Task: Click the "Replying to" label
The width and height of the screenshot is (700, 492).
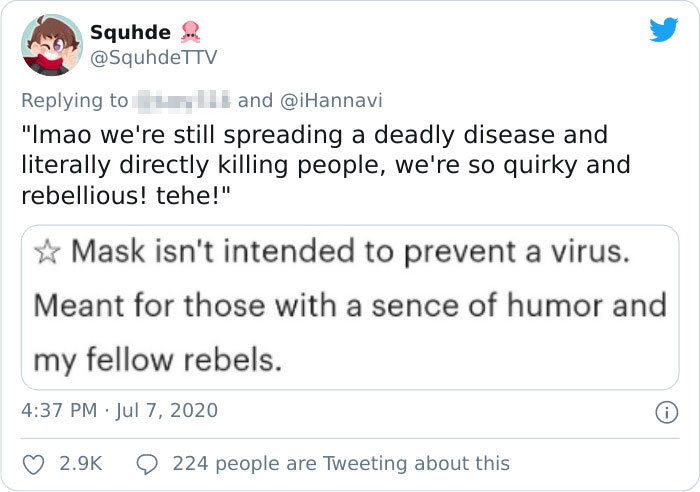Action: tap(74, 100)
